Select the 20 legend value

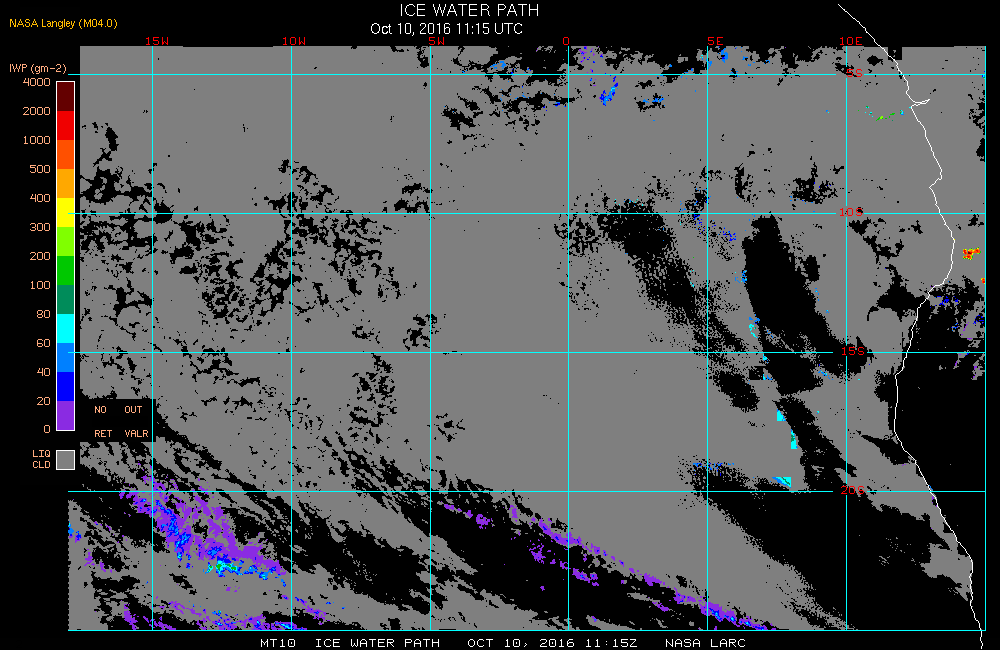click(x=43, y=401)
